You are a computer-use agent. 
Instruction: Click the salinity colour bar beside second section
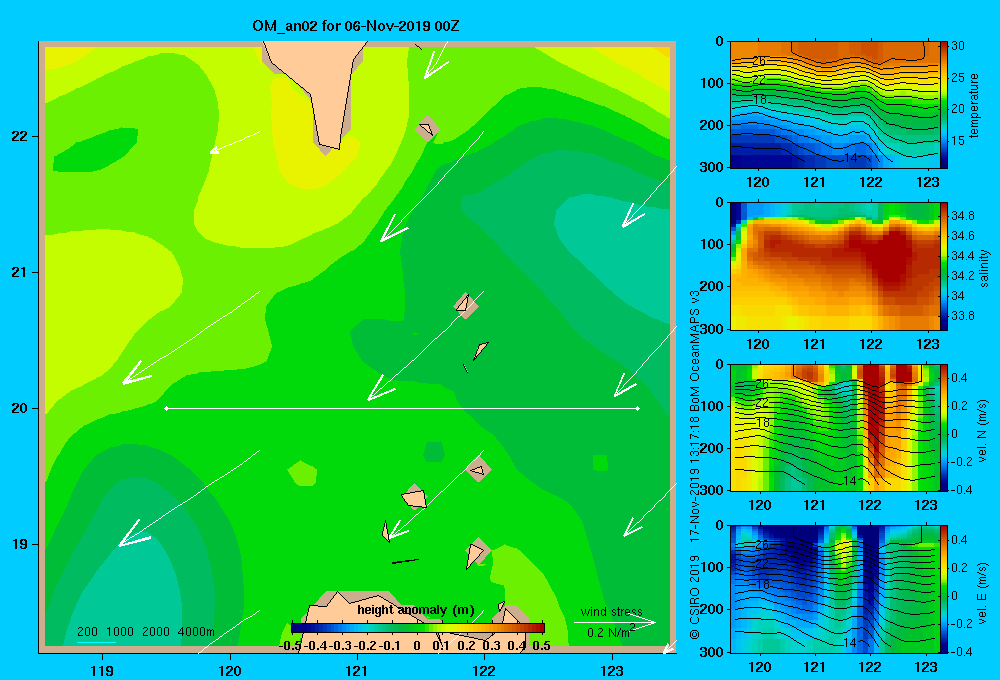click(x=944, y=266)
